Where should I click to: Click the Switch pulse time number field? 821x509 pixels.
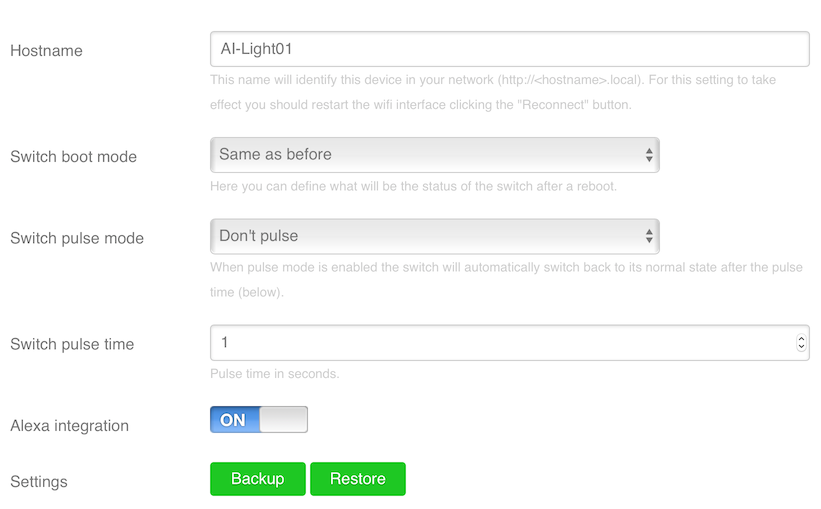click(x=500, y=343)
